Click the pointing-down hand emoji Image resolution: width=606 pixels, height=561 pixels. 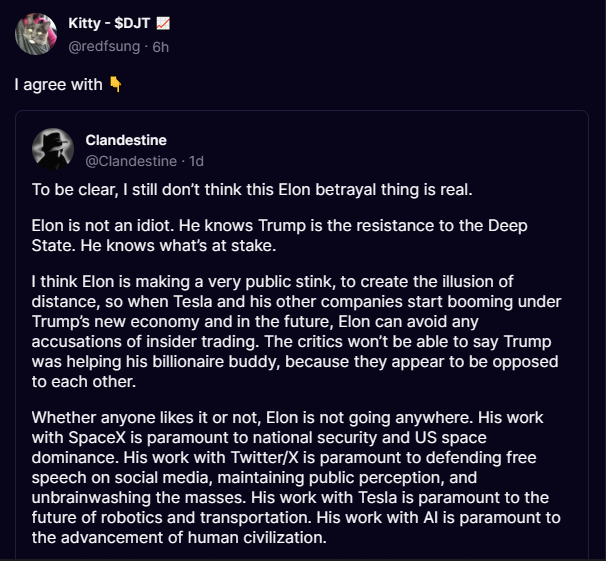115,85
